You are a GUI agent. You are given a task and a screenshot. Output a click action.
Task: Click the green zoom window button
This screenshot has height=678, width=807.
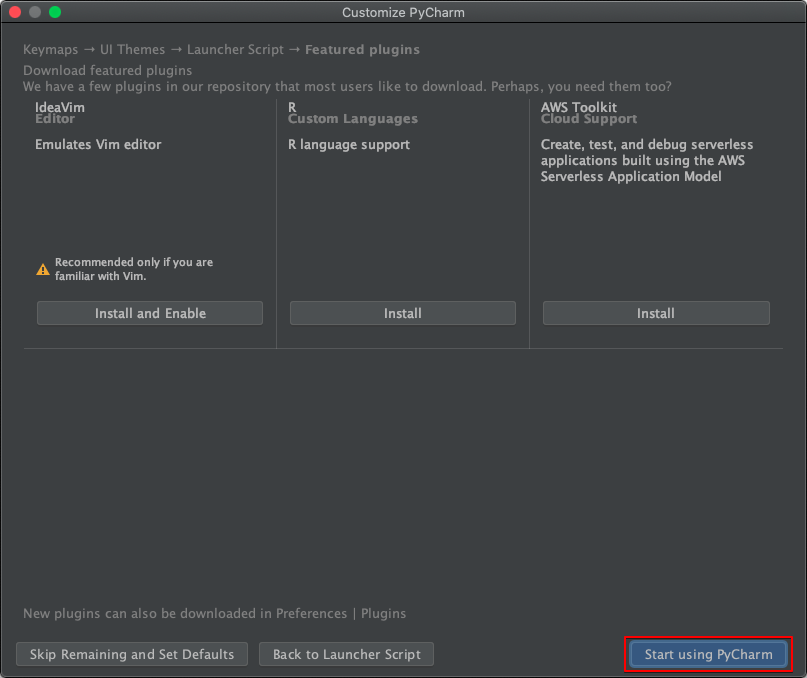[55, 12]
